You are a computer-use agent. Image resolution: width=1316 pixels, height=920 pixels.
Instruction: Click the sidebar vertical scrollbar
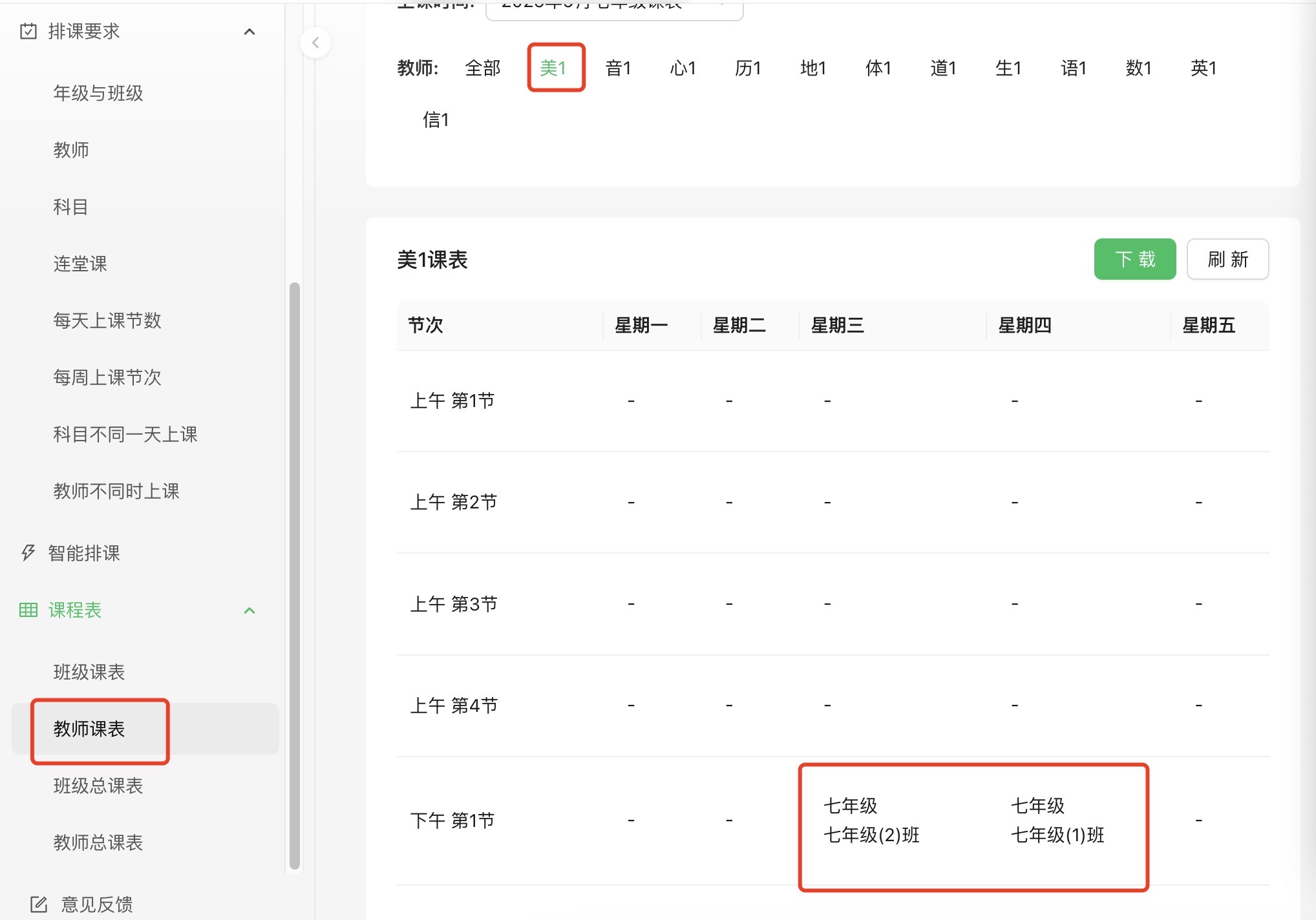[295, 575]
